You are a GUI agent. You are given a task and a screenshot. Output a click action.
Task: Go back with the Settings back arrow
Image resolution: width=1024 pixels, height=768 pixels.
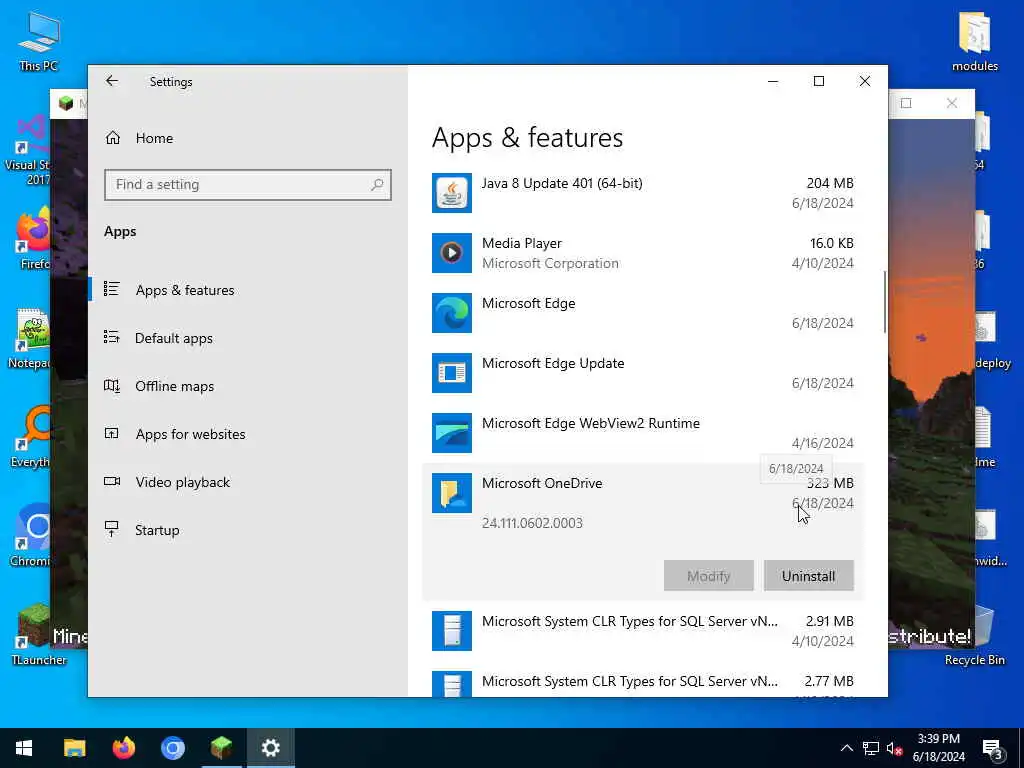112,81
